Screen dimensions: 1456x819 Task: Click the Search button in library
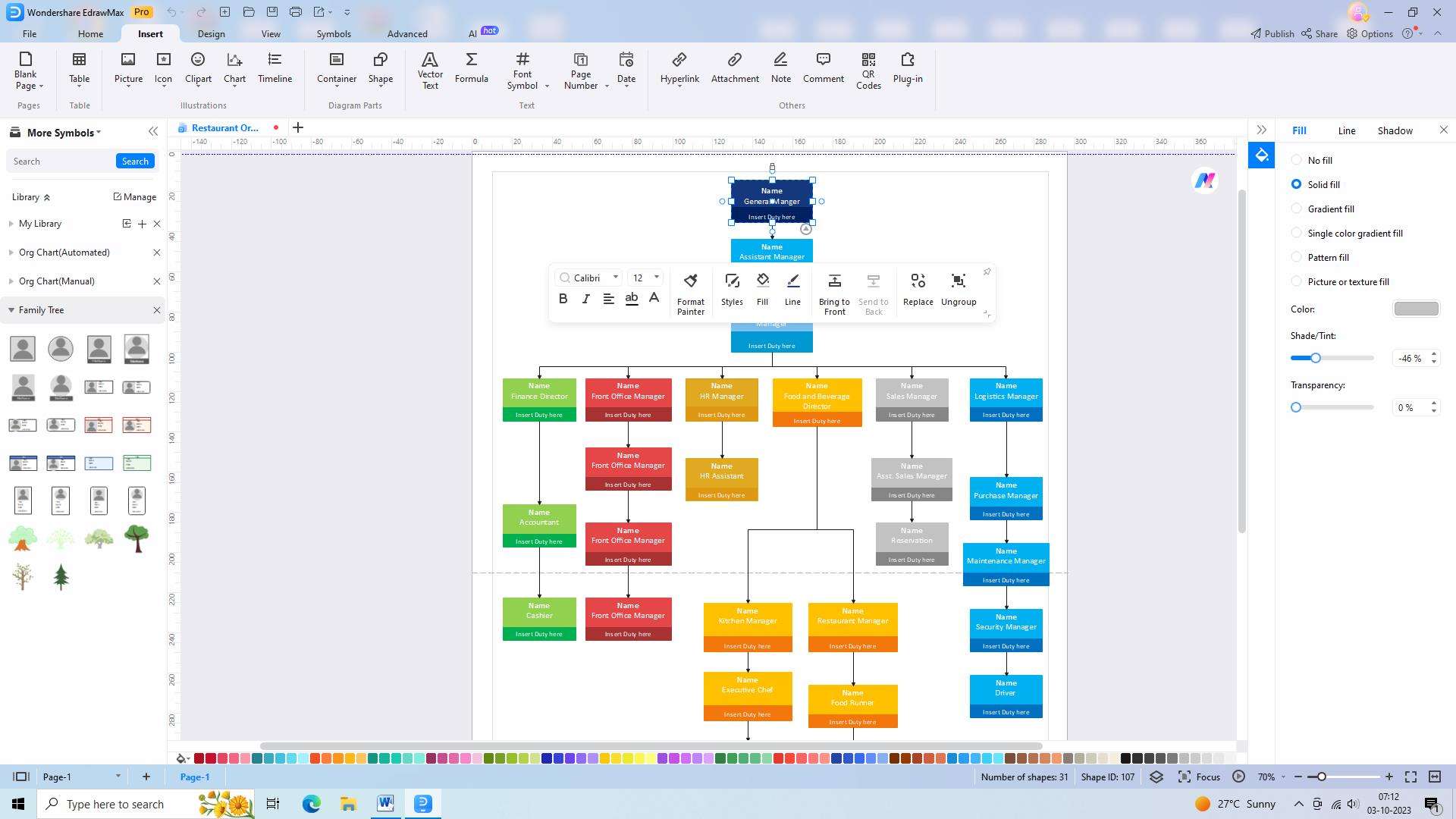[x=135, y=161]
